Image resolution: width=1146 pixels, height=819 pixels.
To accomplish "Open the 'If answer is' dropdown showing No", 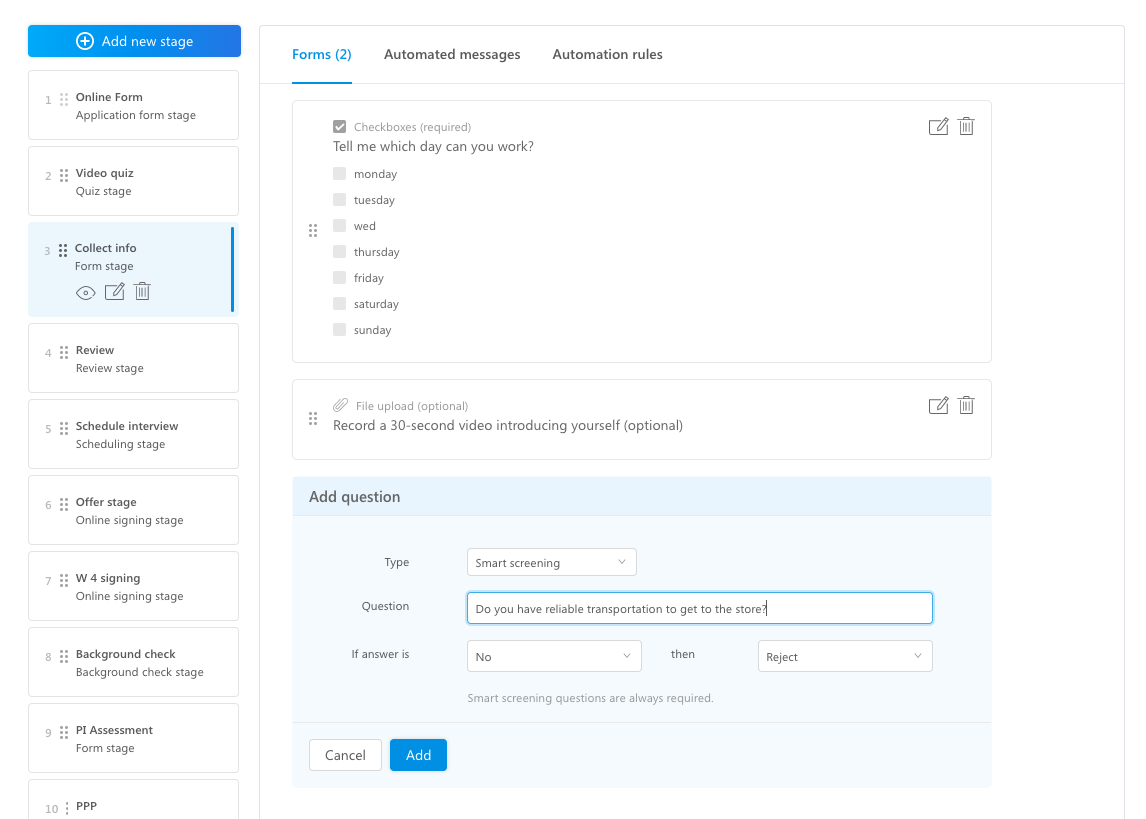I will click(554, 656).
